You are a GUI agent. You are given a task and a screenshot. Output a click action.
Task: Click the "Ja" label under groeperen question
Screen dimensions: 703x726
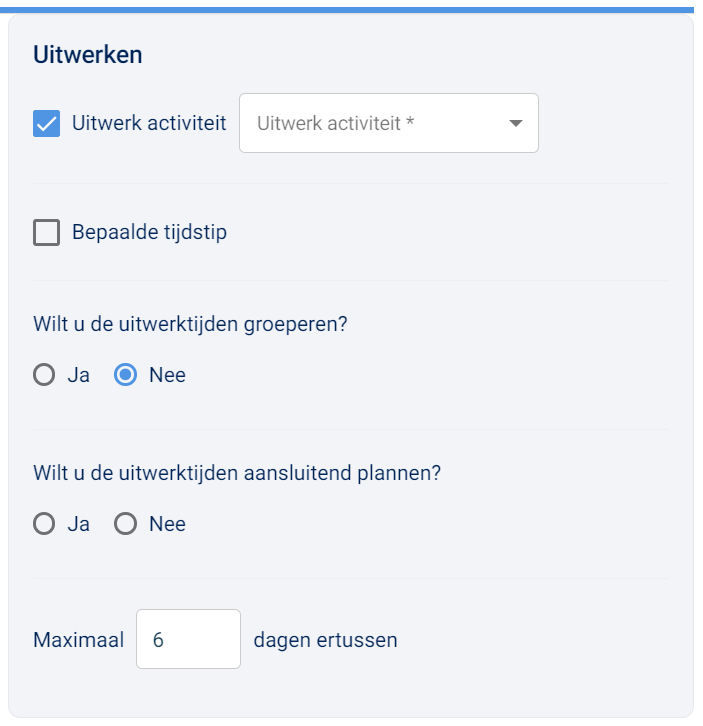pos(78,375)
